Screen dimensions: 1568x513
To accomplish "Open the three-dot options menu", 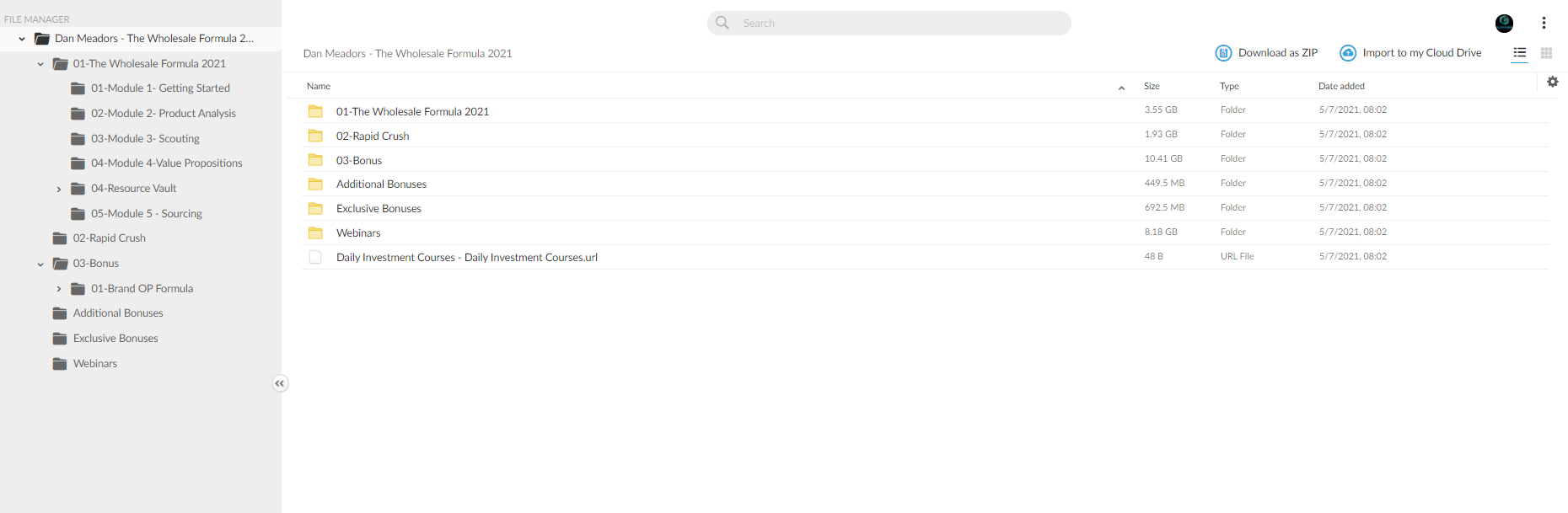I will 1544,23.
